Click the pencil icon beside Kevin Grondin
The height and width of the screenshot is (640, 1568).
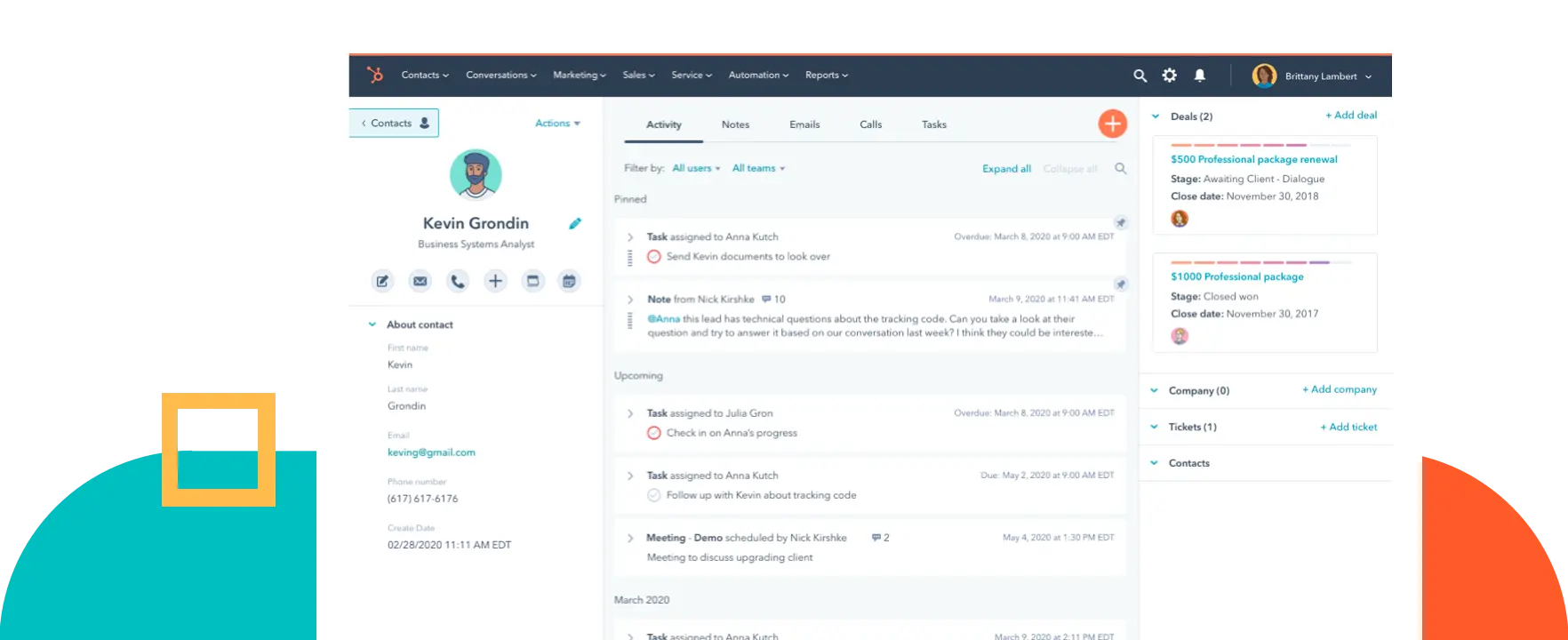(x=575, y=224)
